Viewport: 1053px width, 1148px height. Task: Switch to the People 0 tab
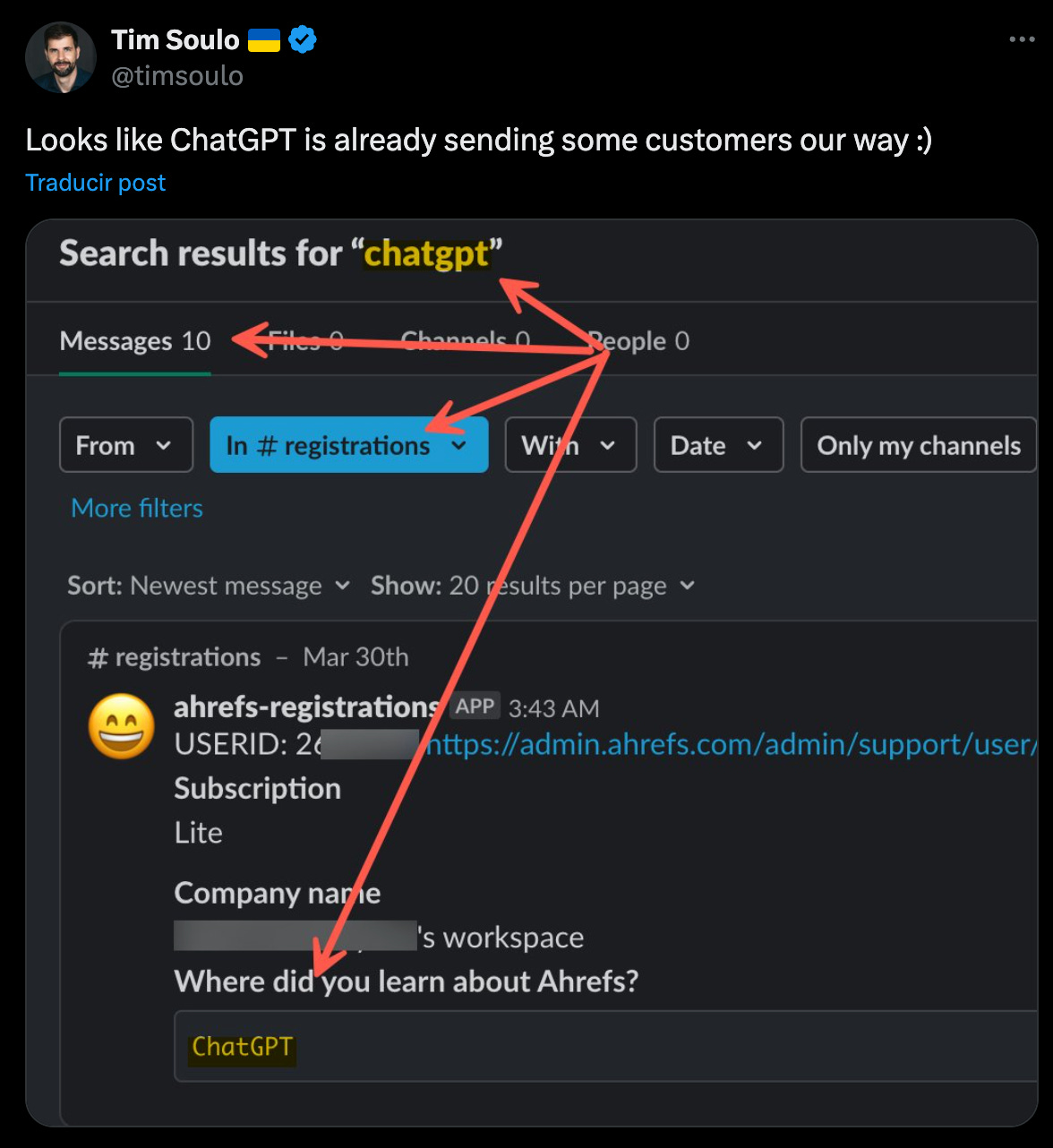[638, 341]
